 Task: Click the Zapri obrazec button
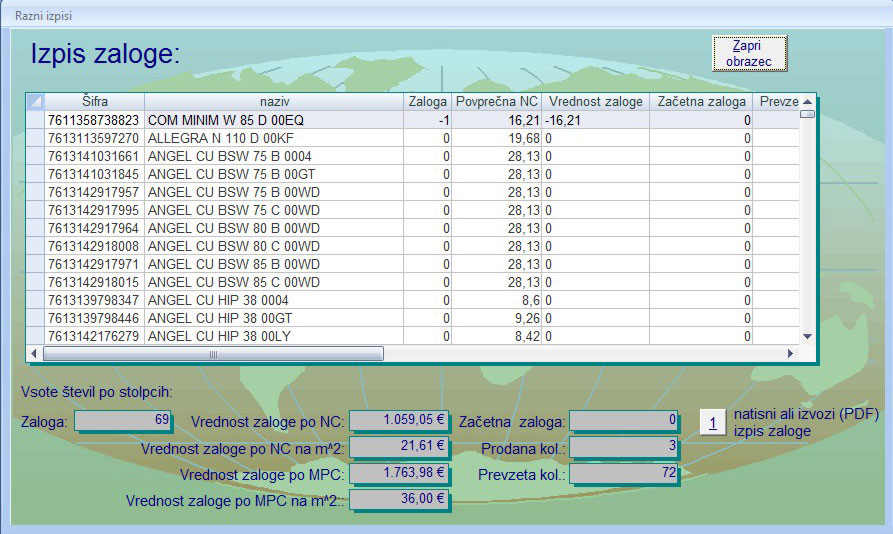pyautogui.click(x=749, y=54)
